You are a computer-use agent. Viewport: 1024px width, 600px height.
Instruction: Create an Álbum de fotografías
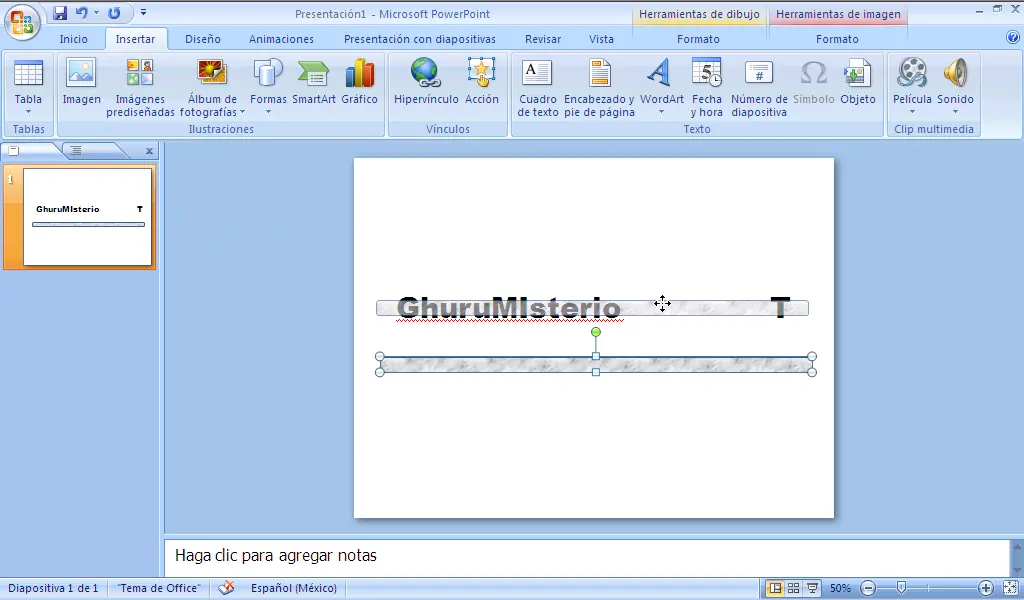coord(212,87)
